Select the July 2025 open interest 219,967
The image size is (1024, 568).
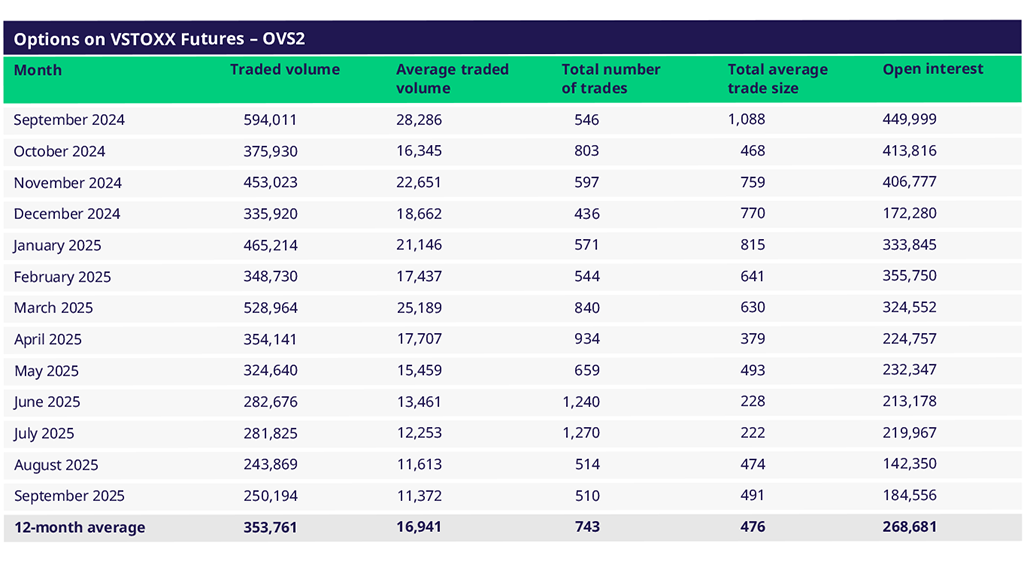click(x=909, y=433)
